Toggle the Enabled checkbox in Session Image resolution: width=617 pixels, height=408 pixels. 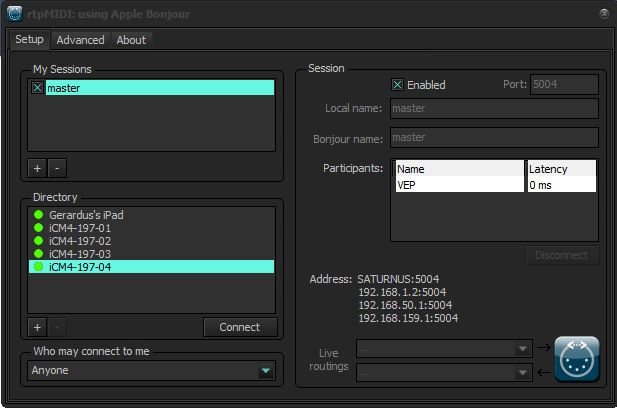click(397, 85)
